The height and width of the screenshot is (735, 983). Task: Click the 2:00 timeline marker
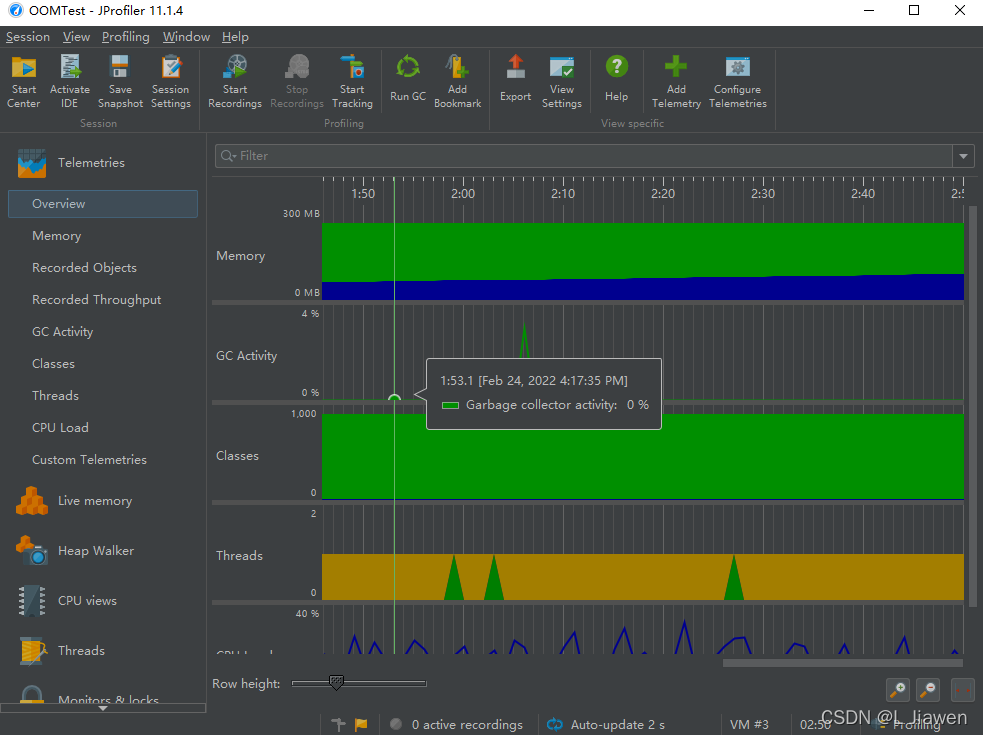pos(463,194)
